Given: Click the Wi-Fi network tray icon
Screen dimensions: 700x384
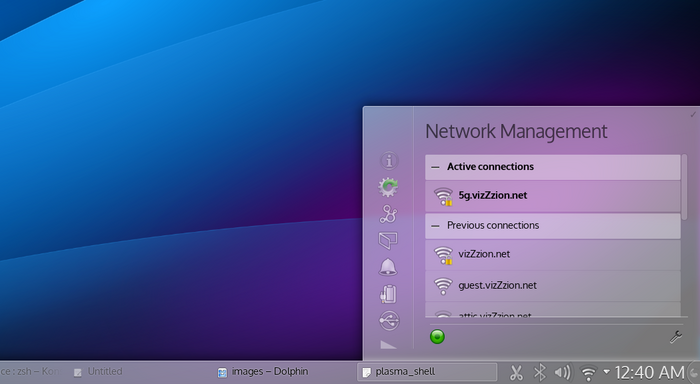Looking at the screenshot, I should [x=588, y=373].
